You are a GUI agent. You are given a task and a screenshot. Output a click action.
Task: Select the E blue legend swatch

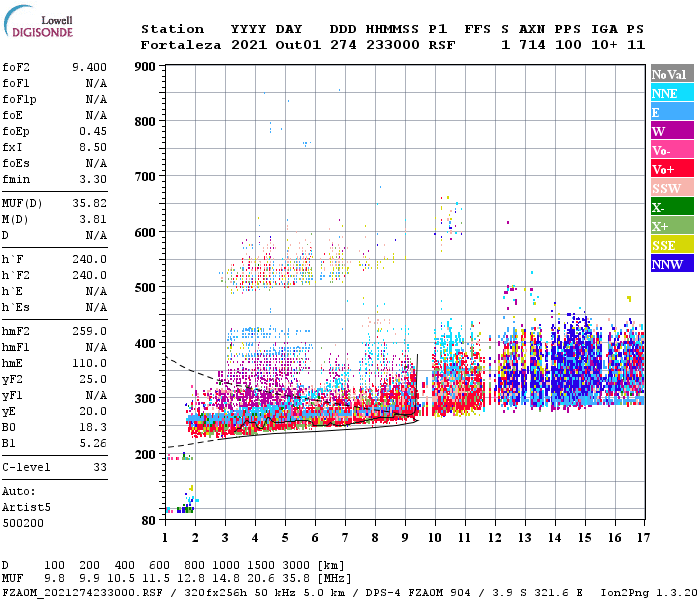pos(672,112)
